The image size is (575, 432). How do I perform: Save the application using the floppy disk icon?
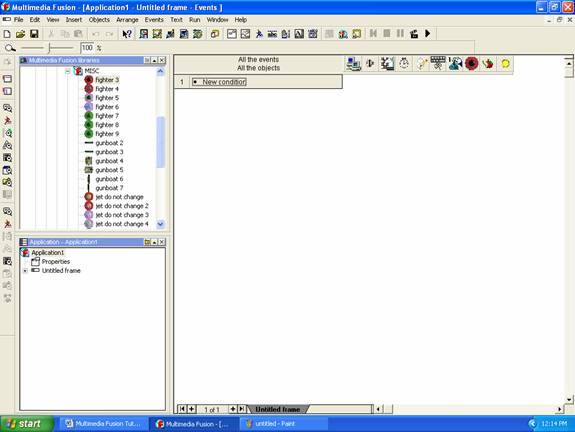(34, 34)
